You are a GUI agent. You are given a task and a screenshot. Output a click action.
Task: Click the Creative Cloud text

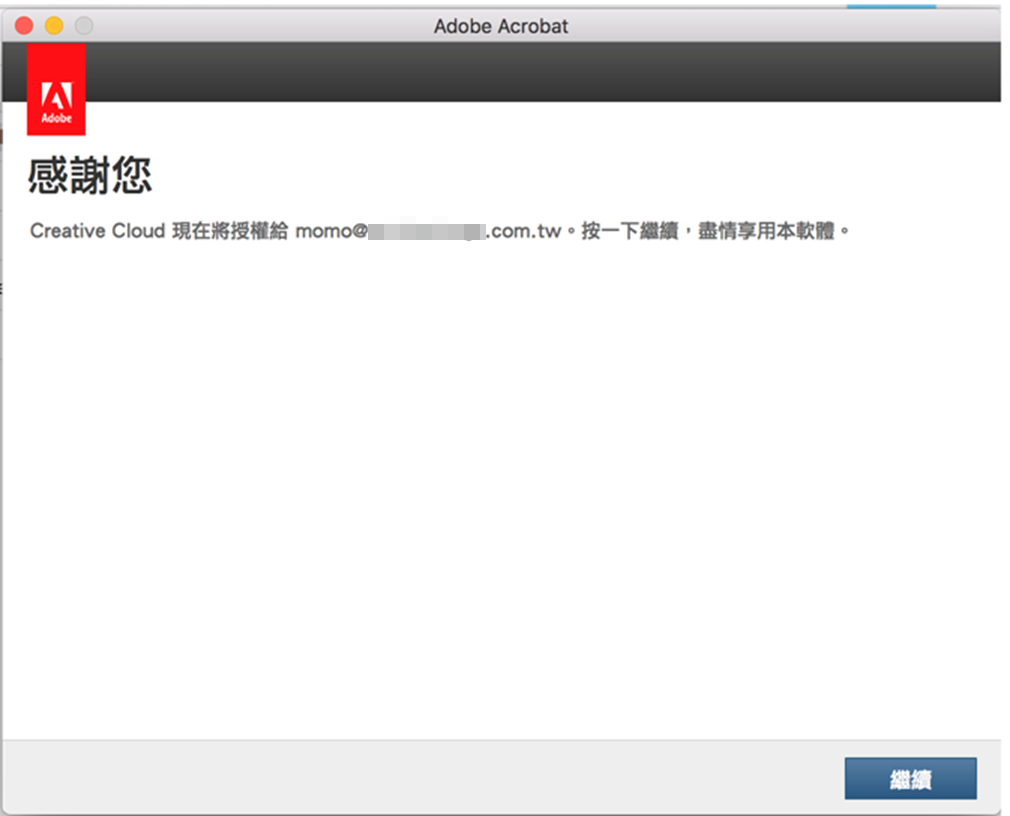click(97, 231)
